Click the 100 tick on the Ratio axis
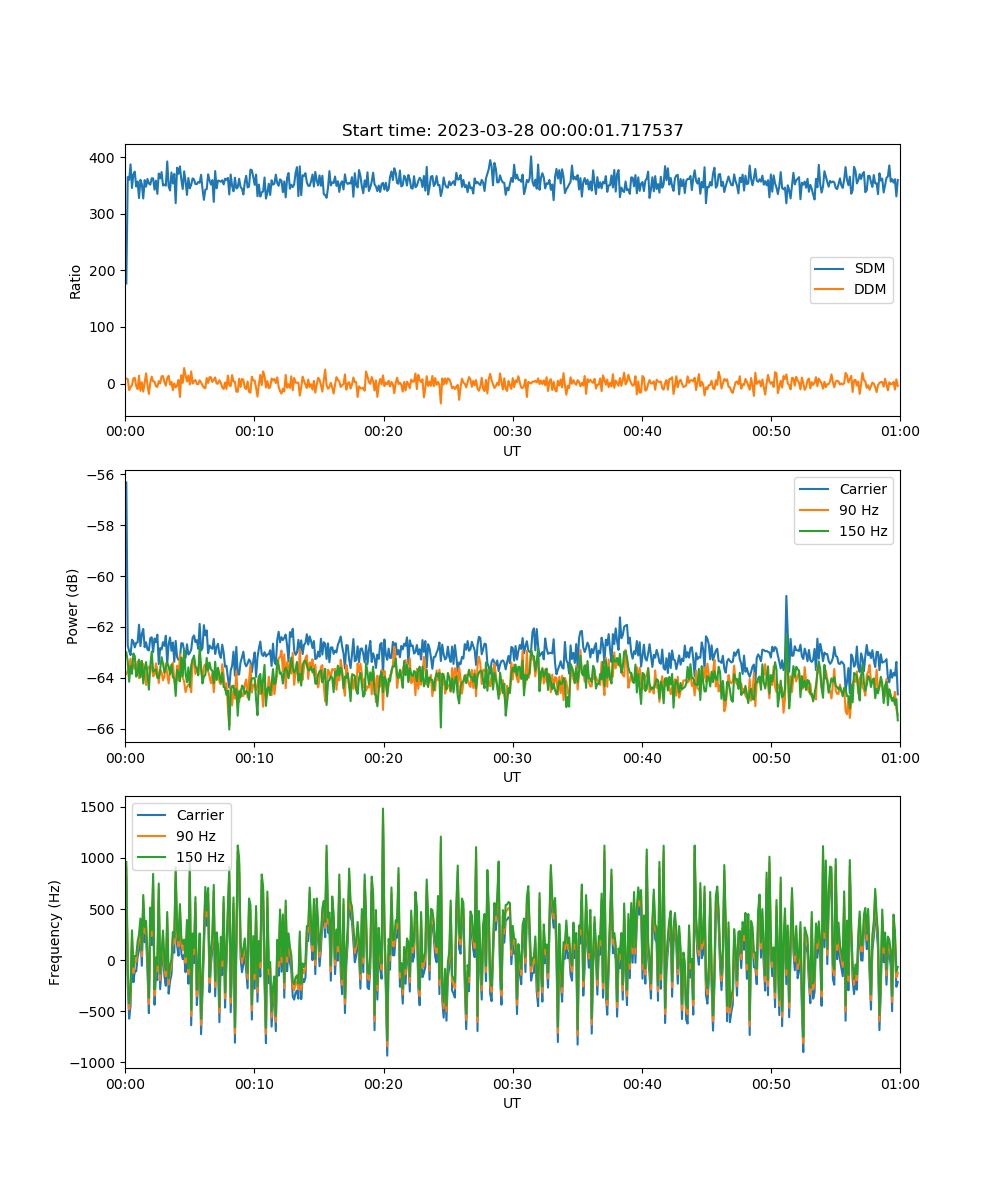The width and height of the screenshot is (1000, 1200). click(105, 327)
